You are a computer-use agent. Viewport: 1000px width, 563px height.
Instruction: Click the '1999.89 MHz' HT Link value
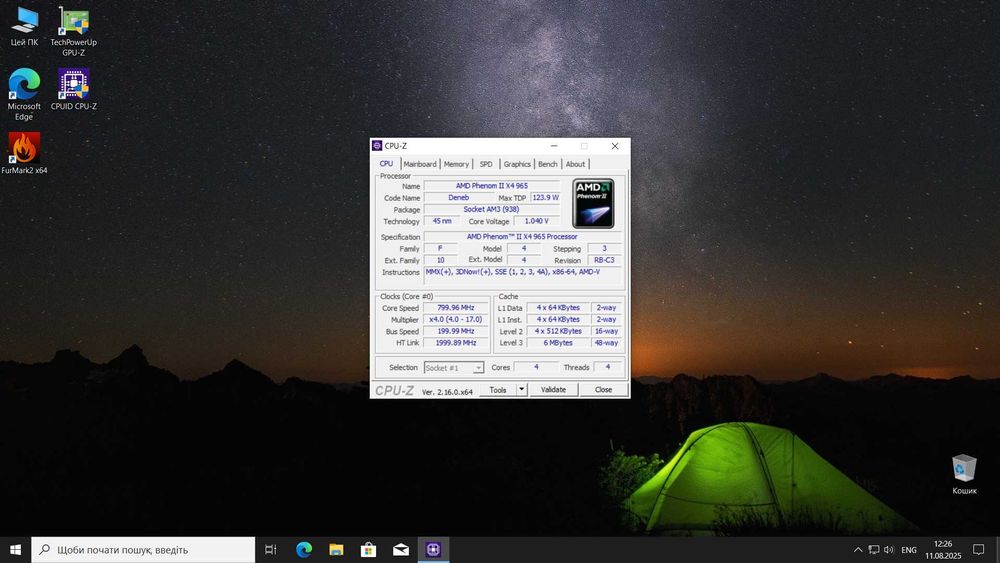tap(455, 342)
